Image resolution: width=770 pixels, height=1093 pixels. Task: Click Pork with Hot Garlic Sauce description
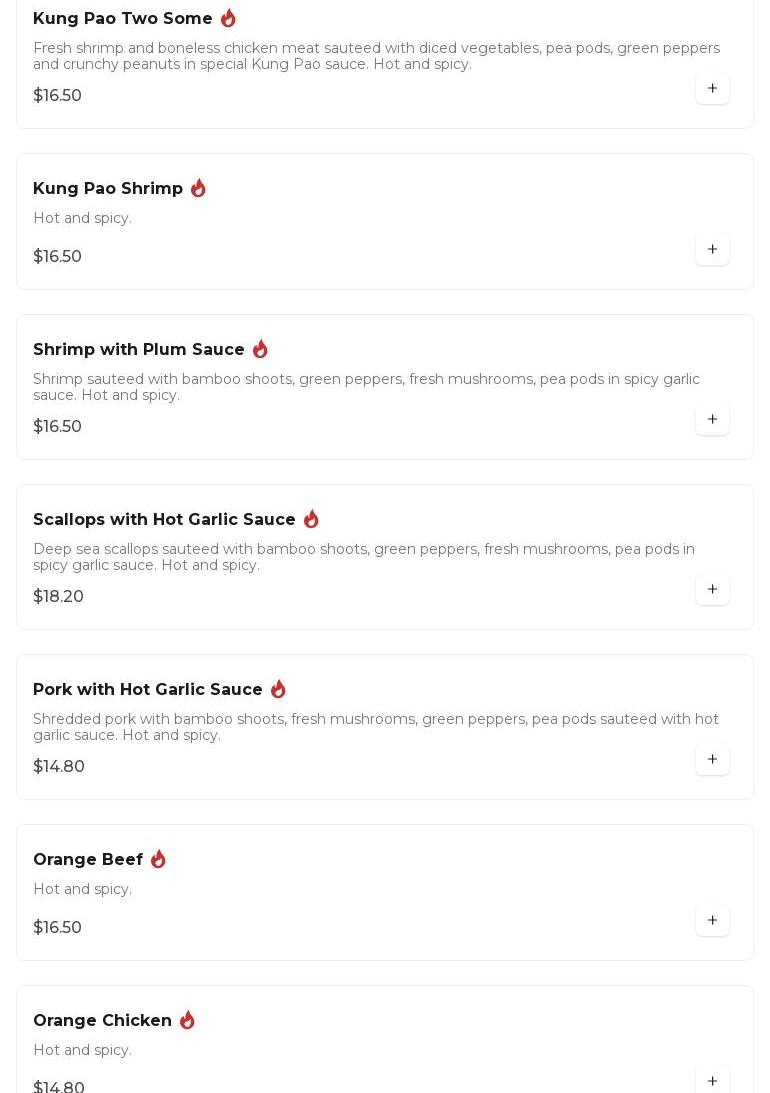pyautogui.click(x=376, y=727)
